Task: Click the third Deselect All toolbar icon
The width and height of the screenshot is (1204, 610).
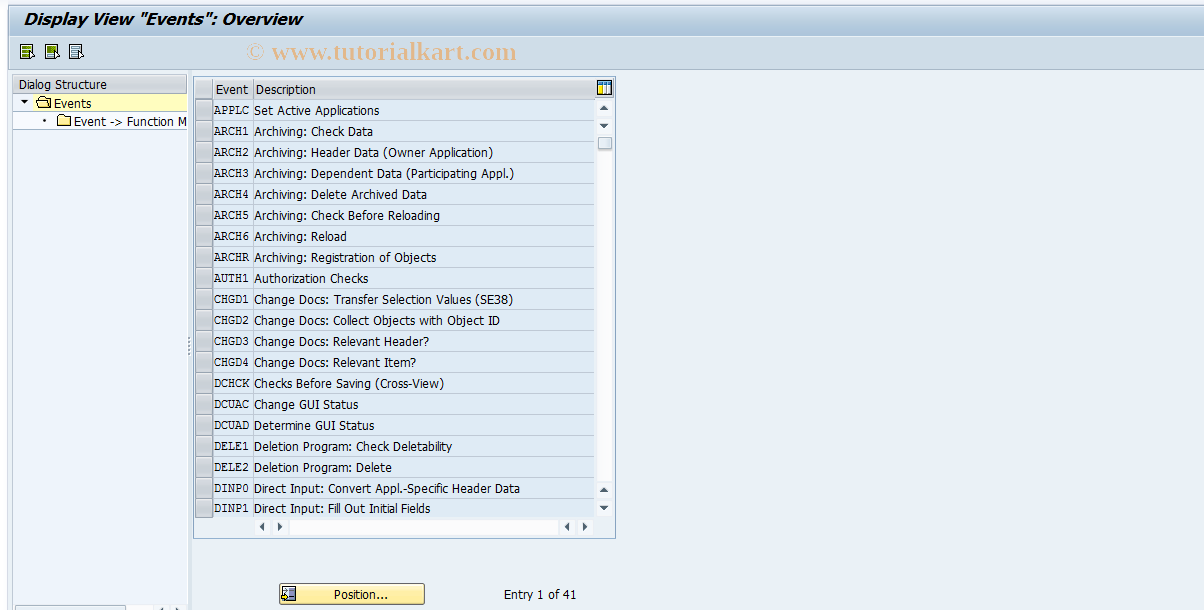Action: [76, 51]
